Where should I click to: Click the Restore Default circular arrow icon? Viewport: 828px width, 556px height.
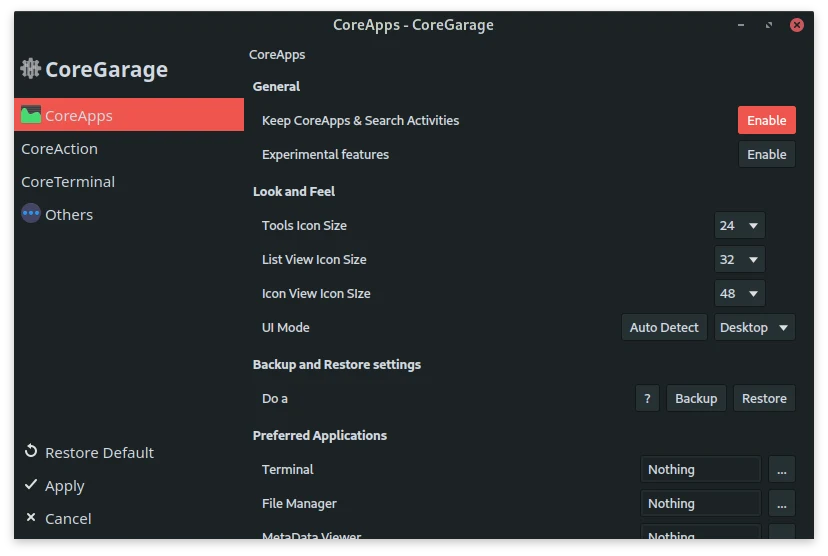click(x=31, y=451)
